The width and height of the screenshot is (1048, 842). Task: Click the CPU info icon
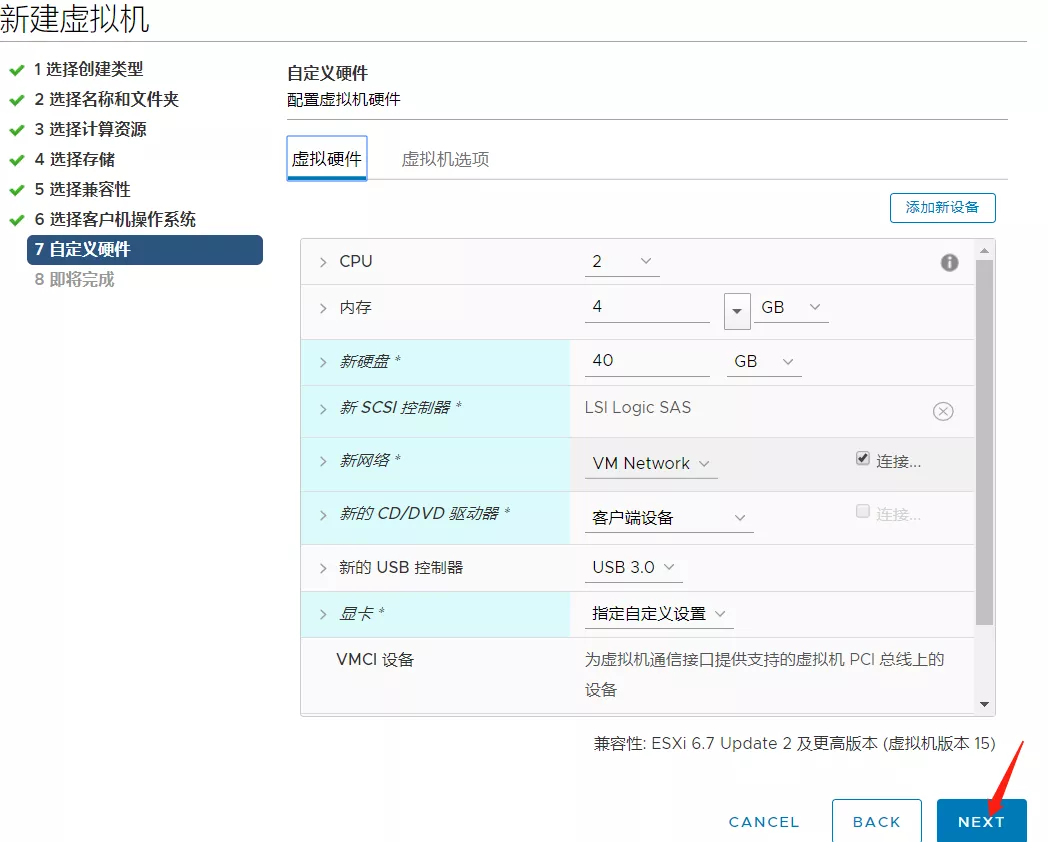pos(949,263)
